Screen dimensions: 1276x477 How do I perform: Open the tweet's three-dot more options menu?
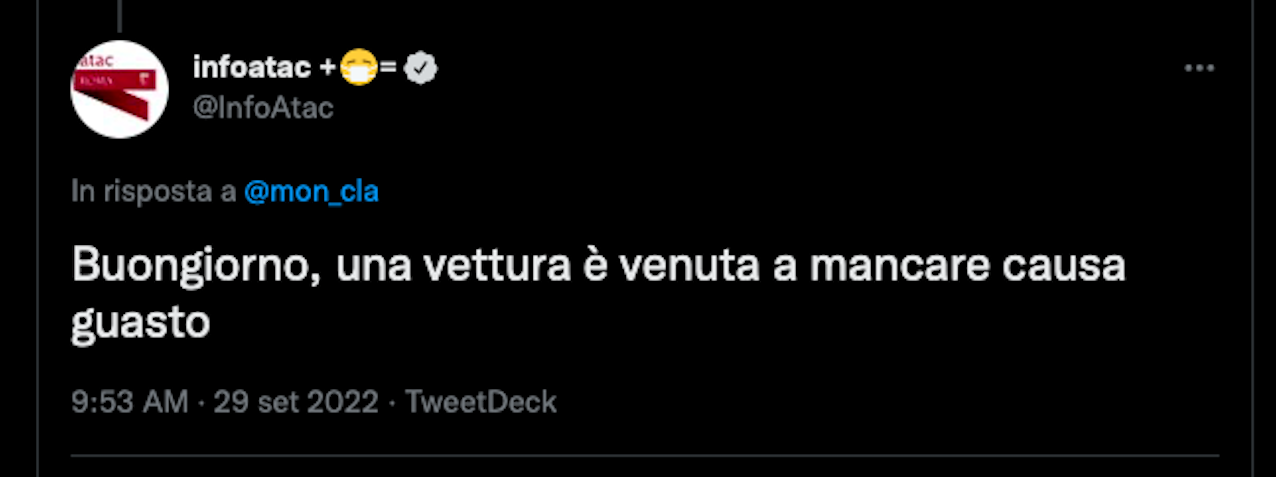[1198, 69]
